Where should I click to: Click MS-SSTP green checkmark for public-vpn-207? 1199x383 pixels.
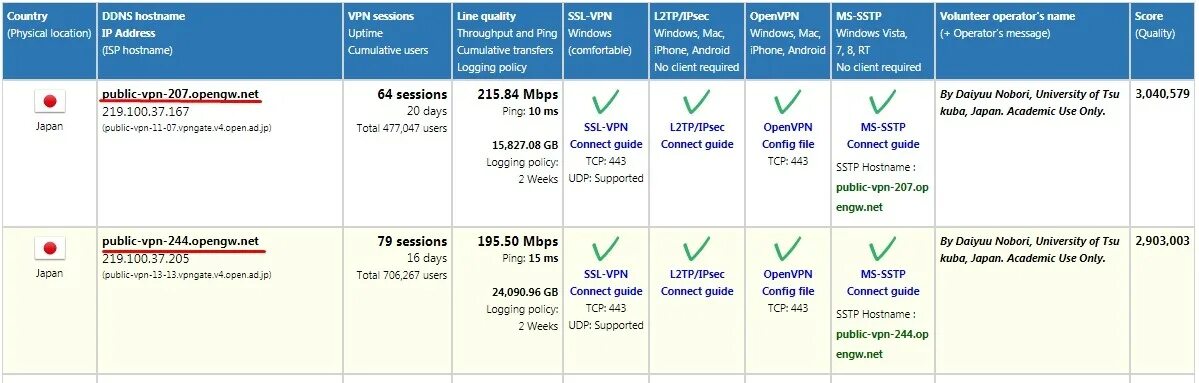tap(882, 102)
